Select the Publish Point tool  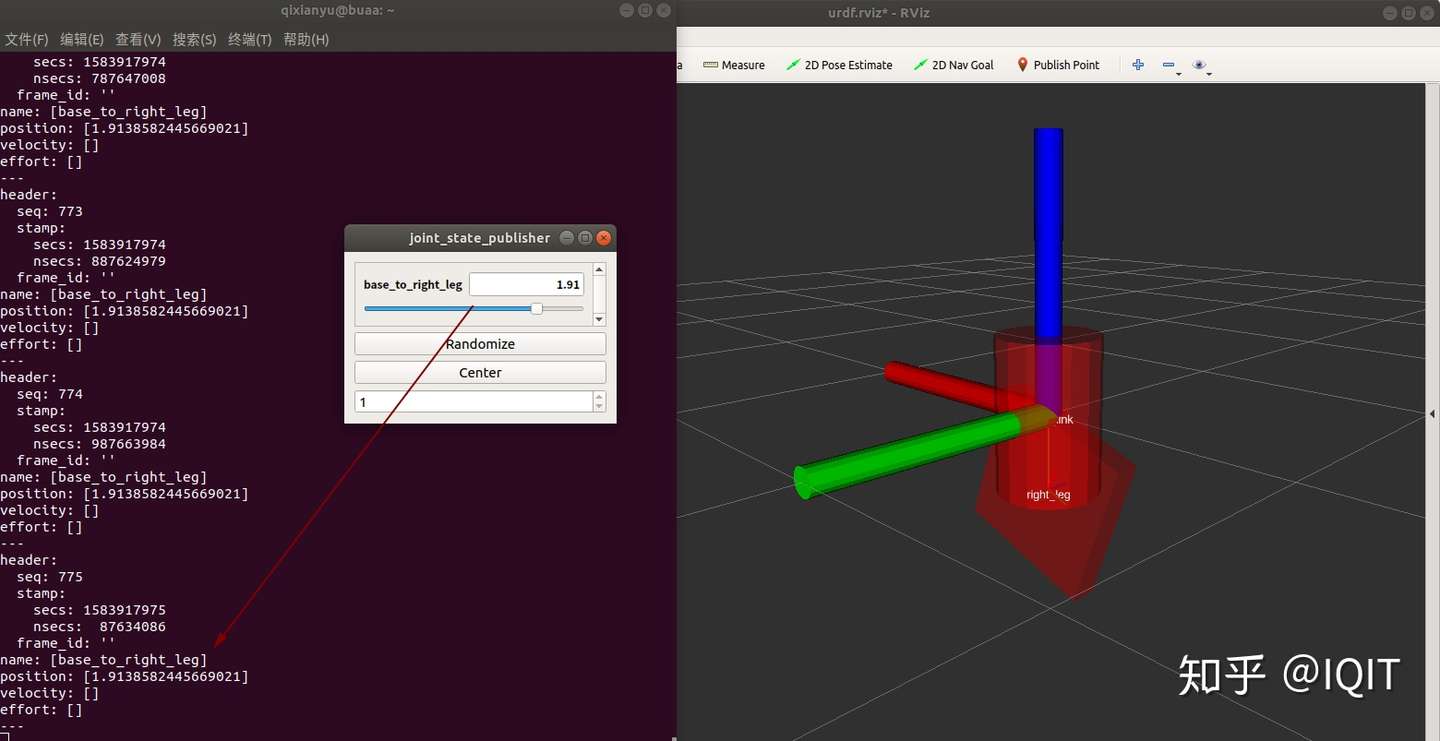coord(1058,65)
